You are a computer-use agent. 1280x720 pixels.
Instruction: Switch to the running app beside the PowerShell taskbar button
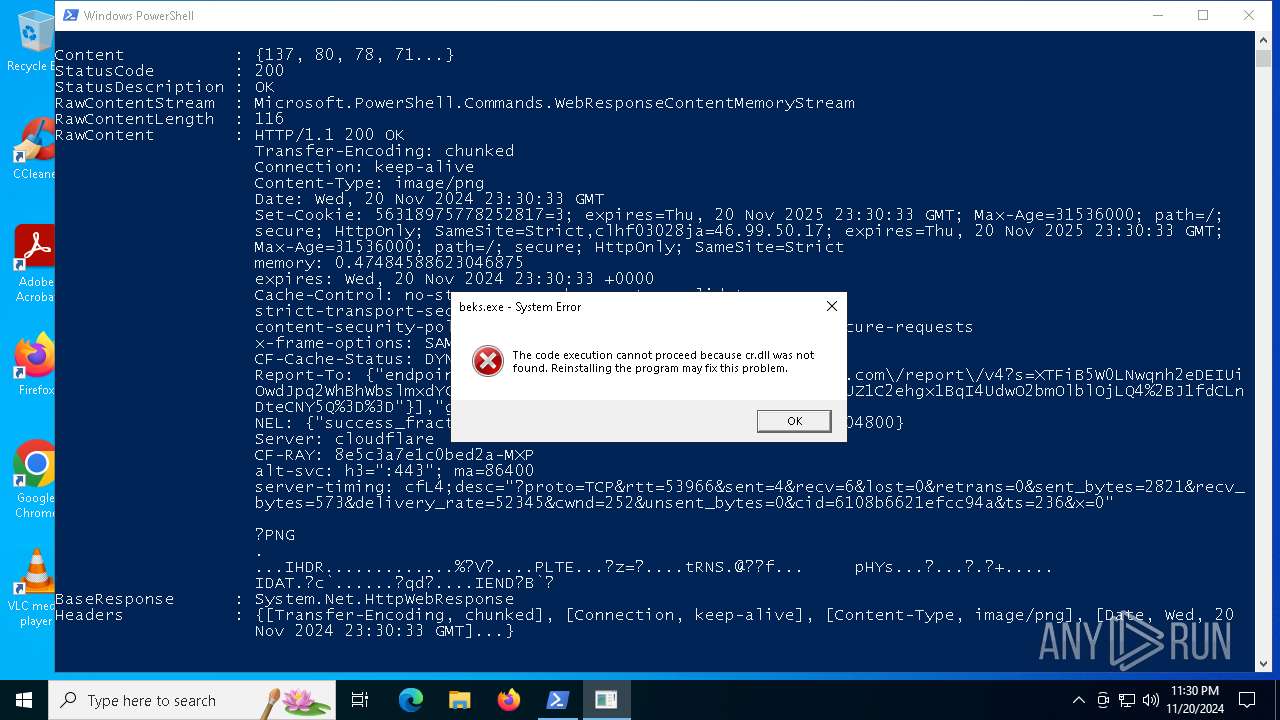(606, 700)
